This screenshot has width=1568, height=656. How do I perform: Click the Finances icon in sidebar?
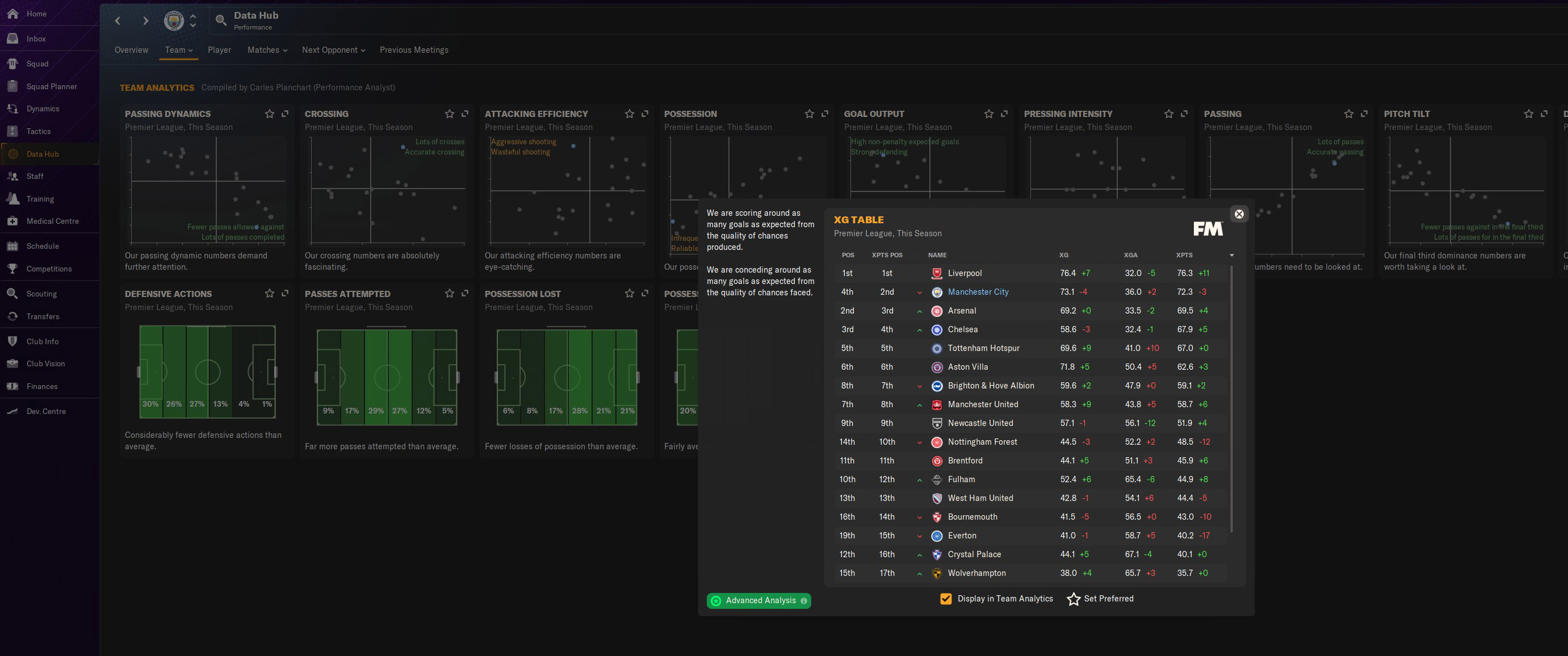click(12, 386)
